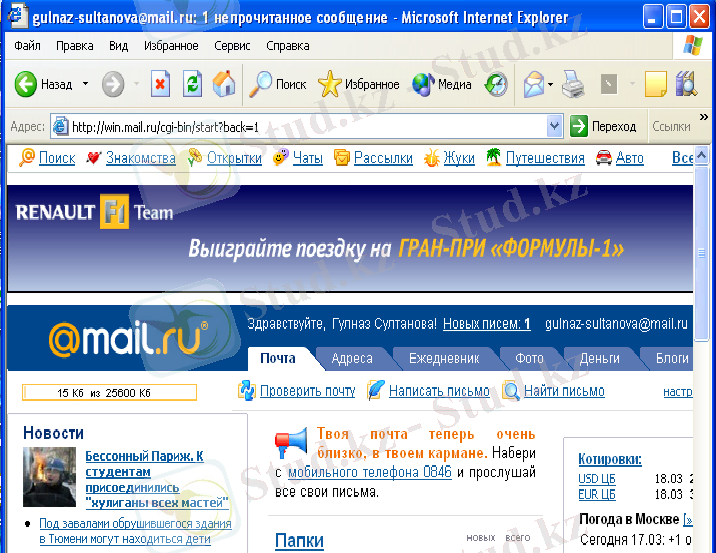Screen dimensions: 716x553
Task: Open the Котировки link
Action: click(x=610, y=459)
